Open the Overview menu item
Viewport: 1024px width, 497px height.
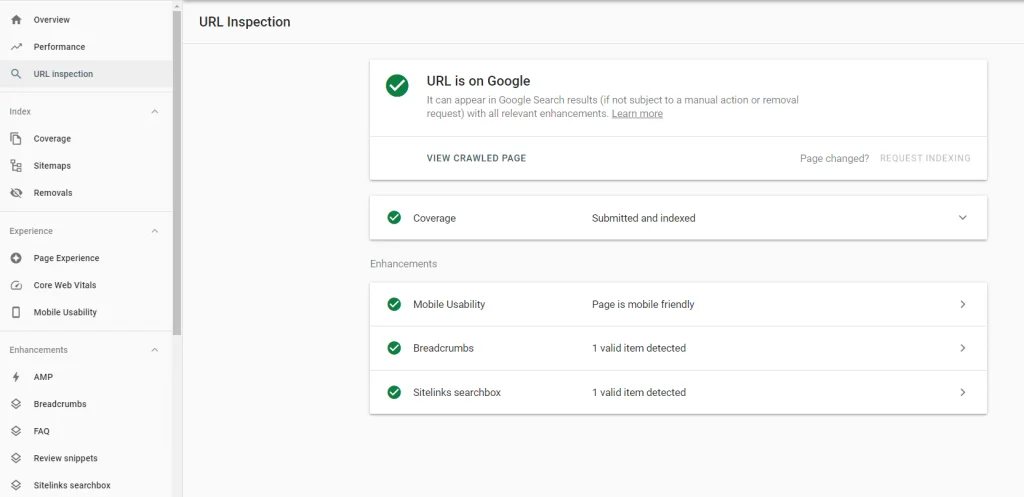click(86, 20)
